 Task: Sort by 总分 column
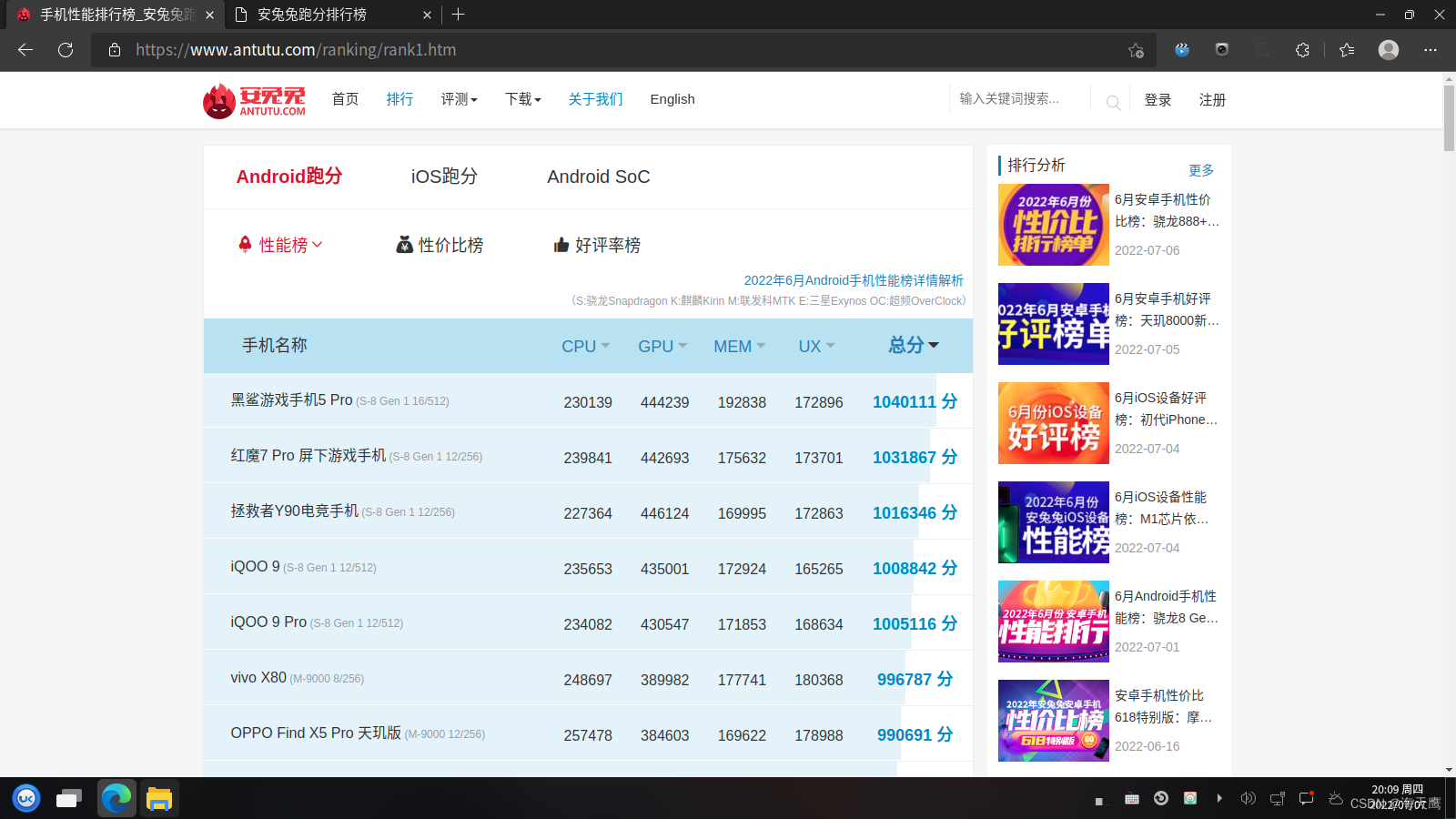tap(914, 345)
